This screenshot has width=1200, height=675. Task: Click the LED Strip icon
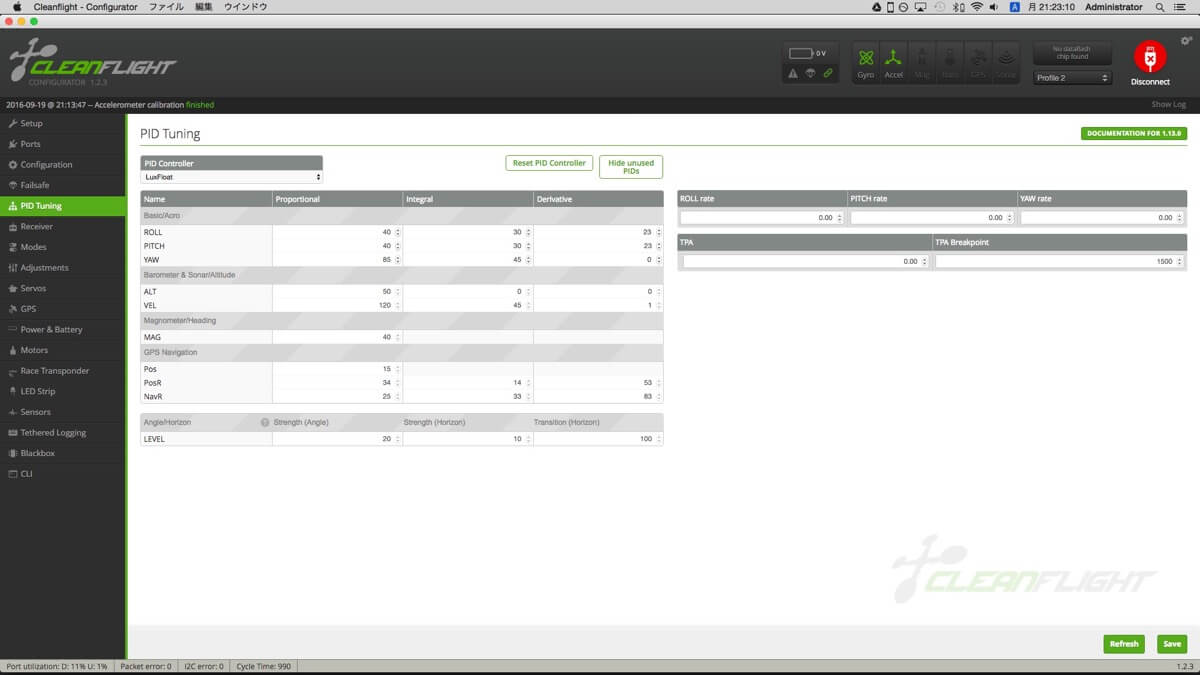pos(12,391)
